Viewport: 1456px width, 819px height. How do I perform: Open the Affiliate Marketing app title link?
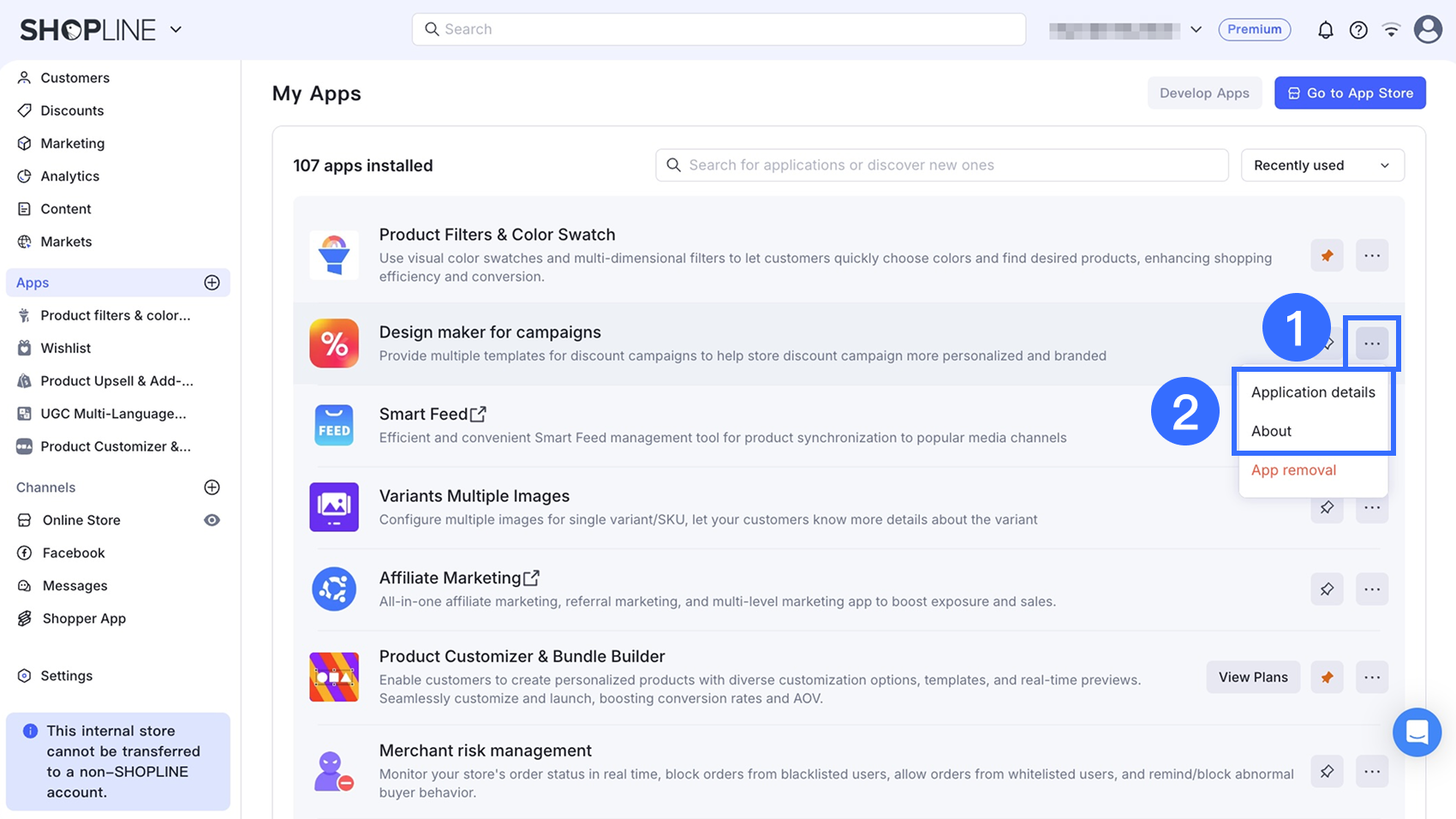tap(459, 578)
